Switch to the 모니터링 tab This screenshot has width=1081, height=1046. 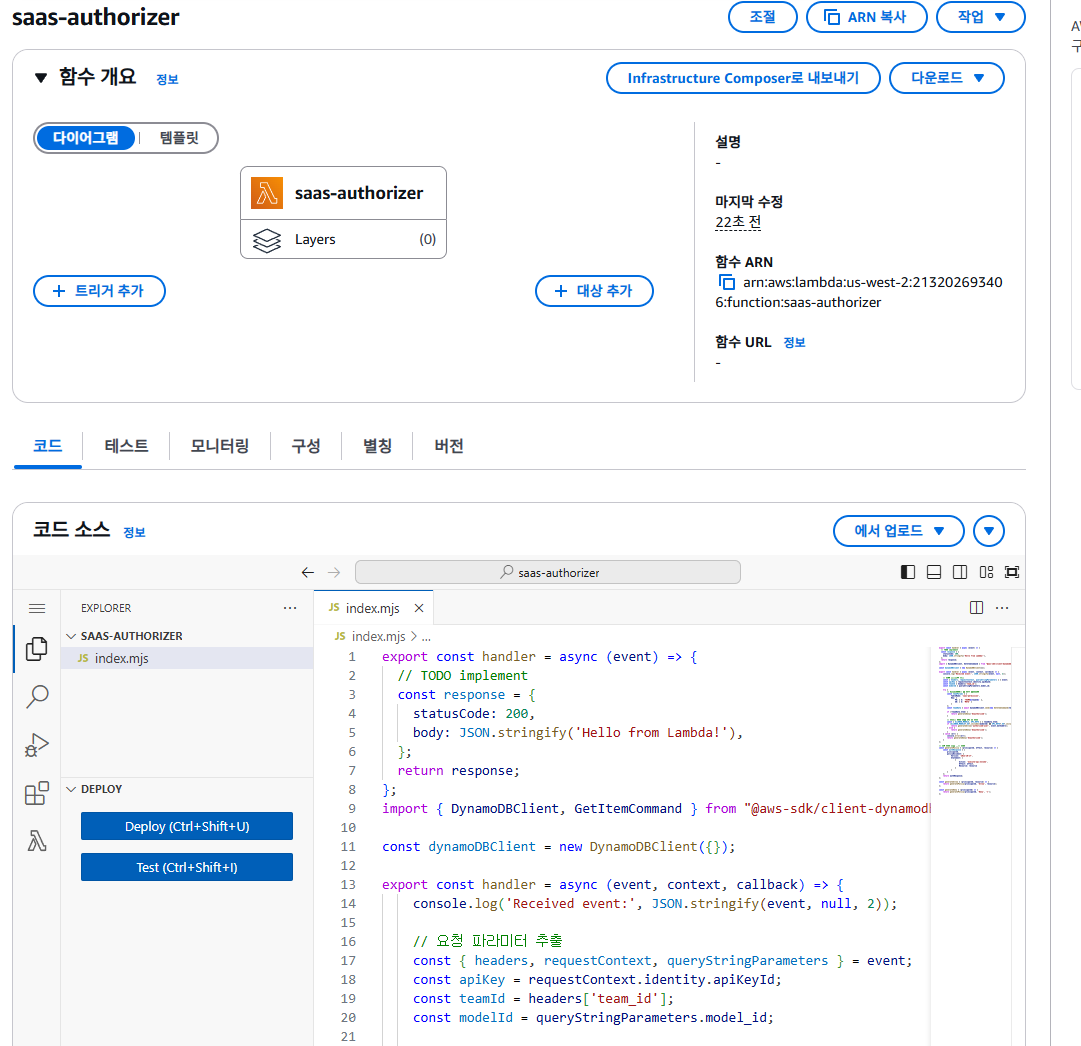pos(220,446)
